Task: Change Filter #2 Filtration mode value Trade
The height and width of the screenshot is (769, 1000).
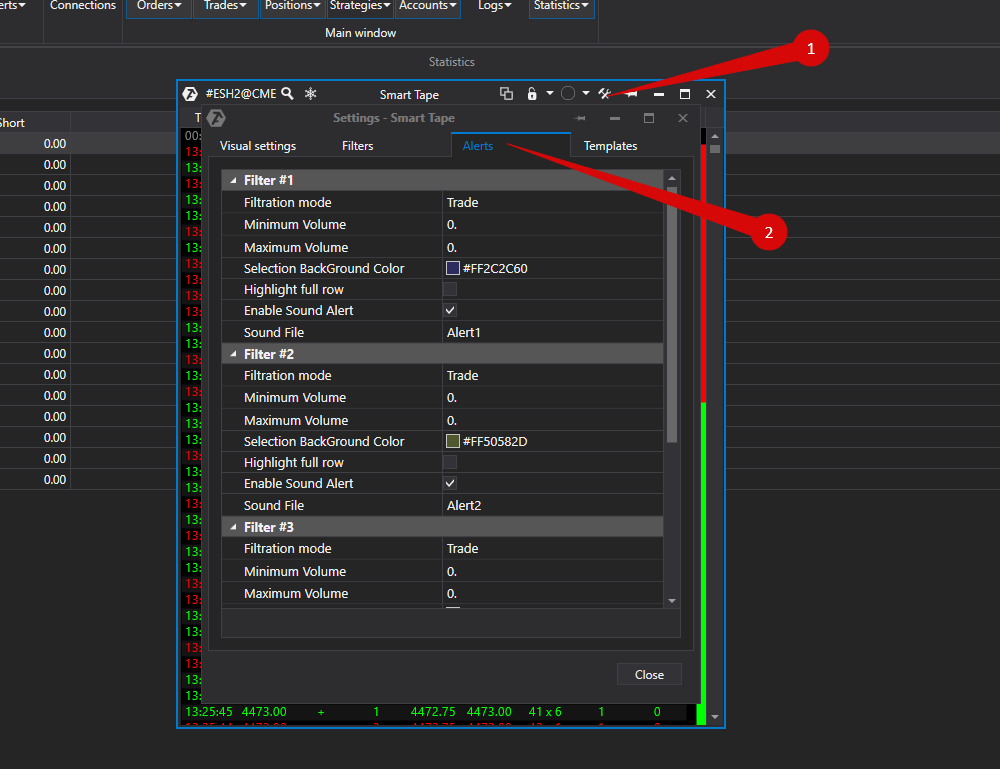Action: (x=552, y=376)
